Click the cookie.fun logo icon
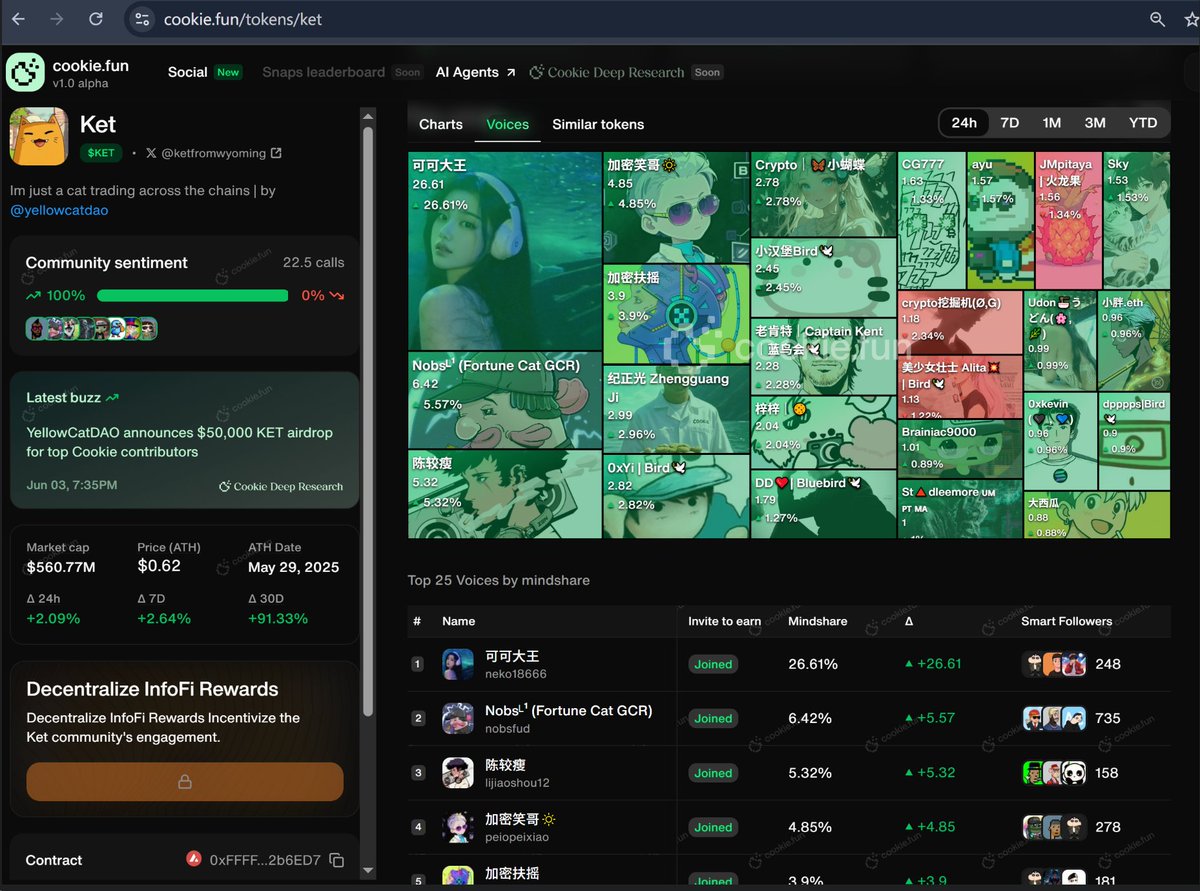This screenshot has height=891, width=1200. 25,72
